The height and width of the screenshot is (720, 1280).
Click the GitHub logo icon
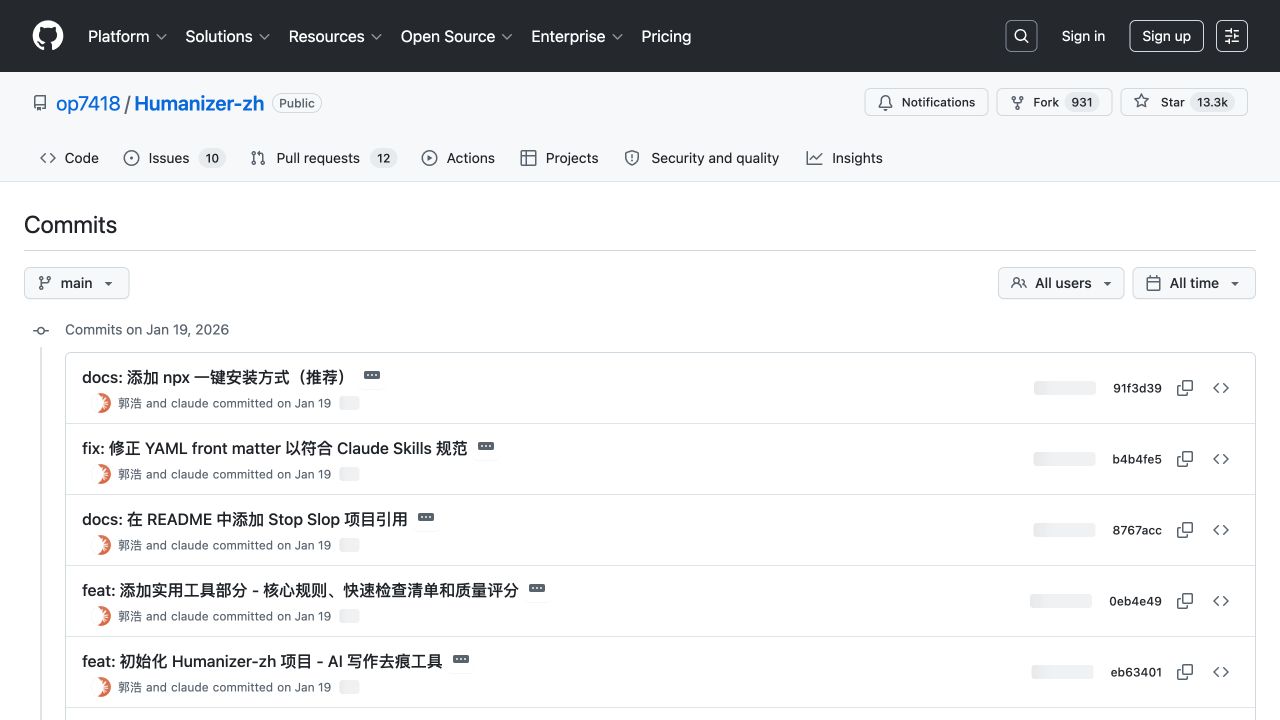tap(48, 36)
